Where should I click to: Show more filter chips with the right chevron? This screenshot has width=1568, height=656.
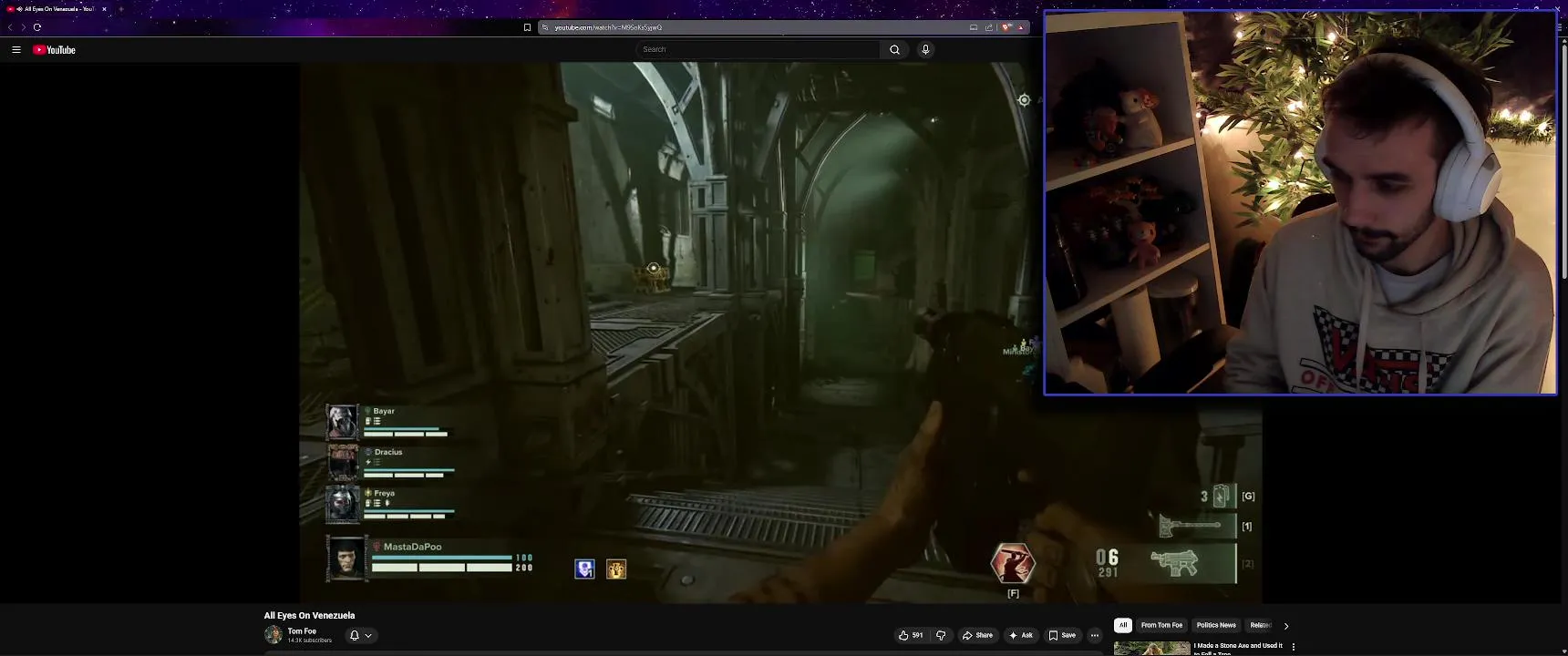(1286, 626)
